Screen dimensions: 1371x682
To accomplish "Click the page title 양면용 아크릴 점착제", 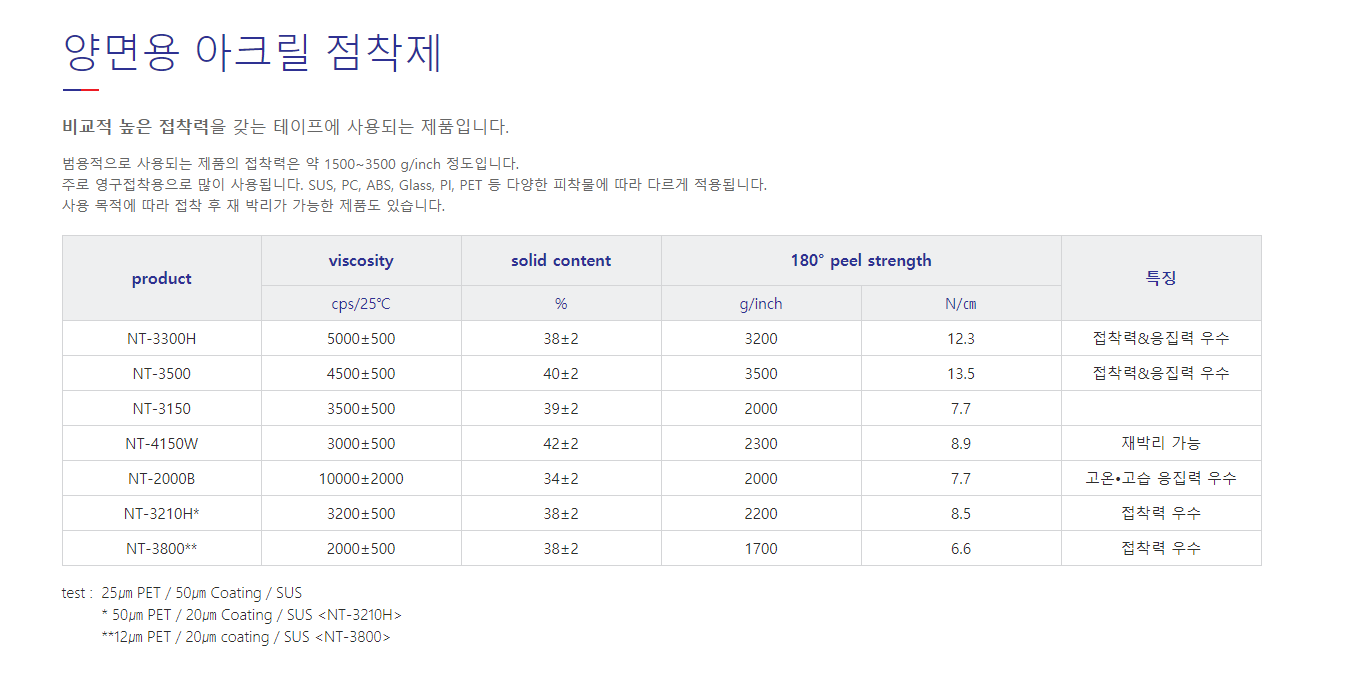I will click(252, 52).
